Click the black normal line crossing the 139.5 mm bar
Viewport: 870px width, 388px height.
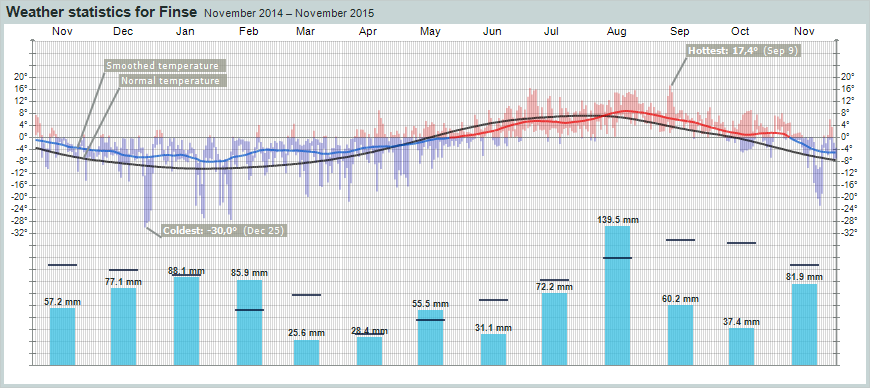coord(618,258)
